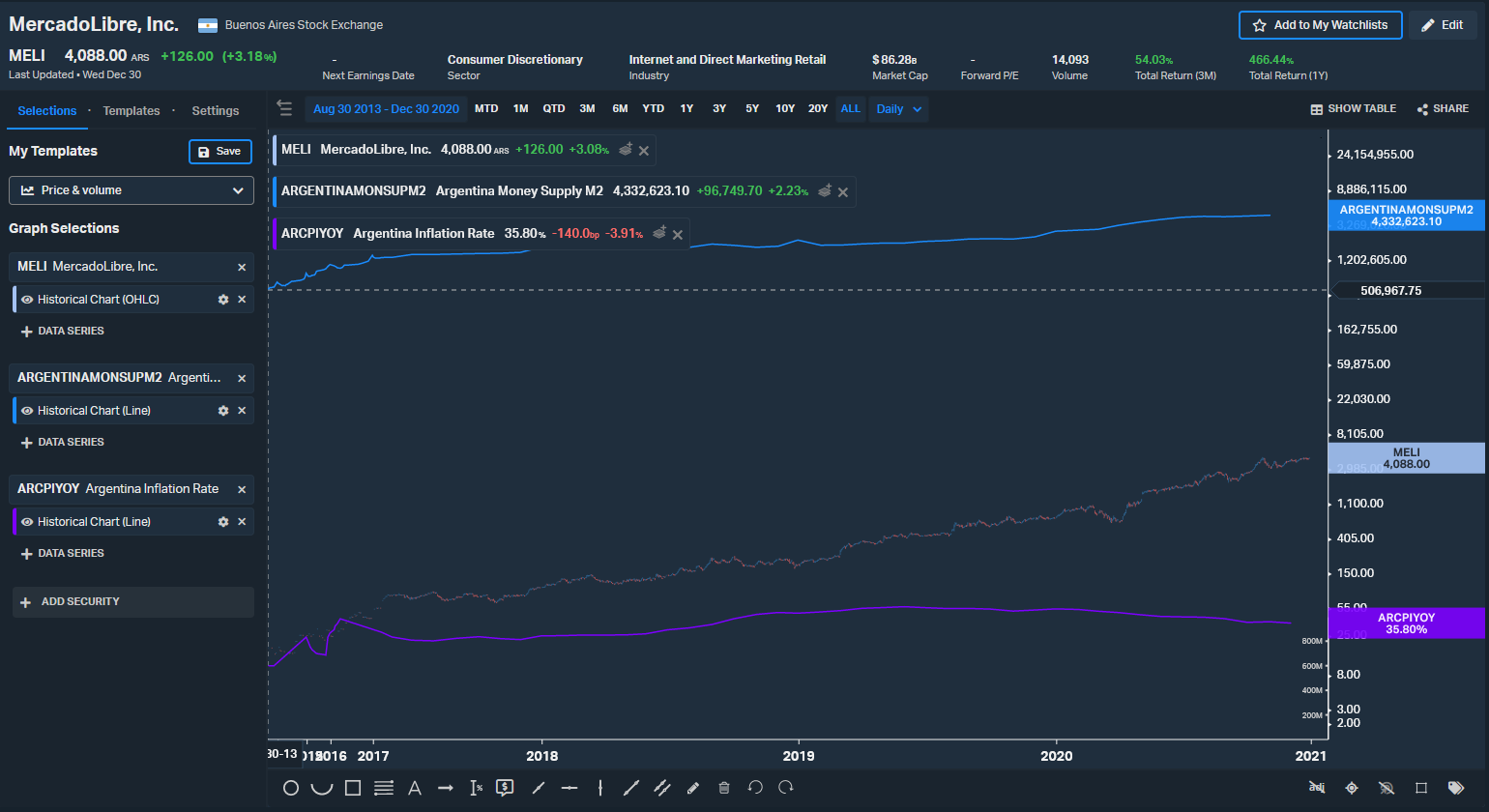The image size is (1489, 812).
Task: Click Add to My Watchlists
Action: point(1321,25)
